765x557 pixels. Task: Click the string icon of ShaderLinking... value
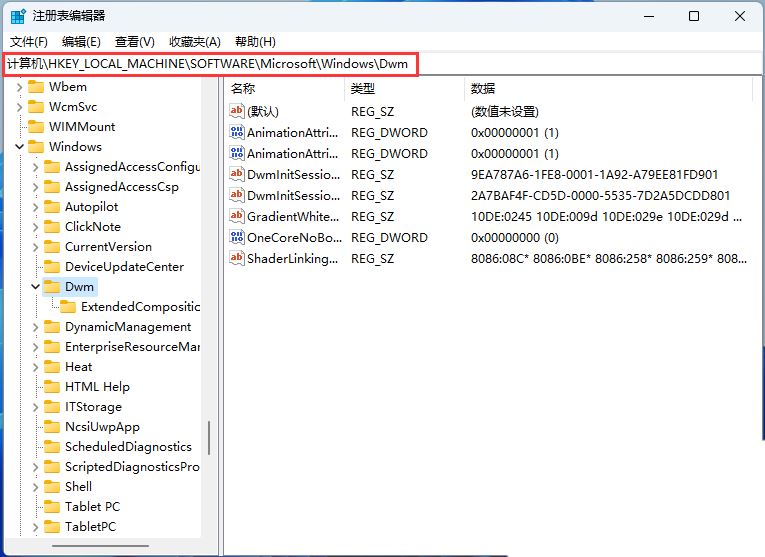coord(237,258)
